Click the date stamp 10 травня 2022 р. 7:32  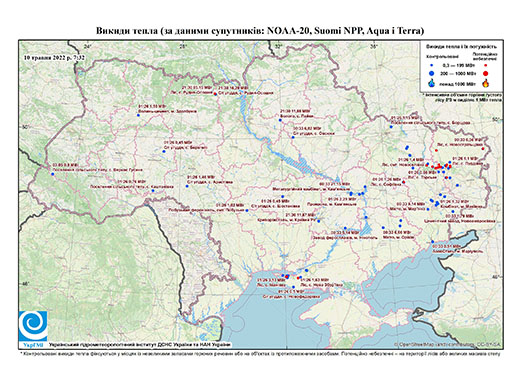coord(54,57)
